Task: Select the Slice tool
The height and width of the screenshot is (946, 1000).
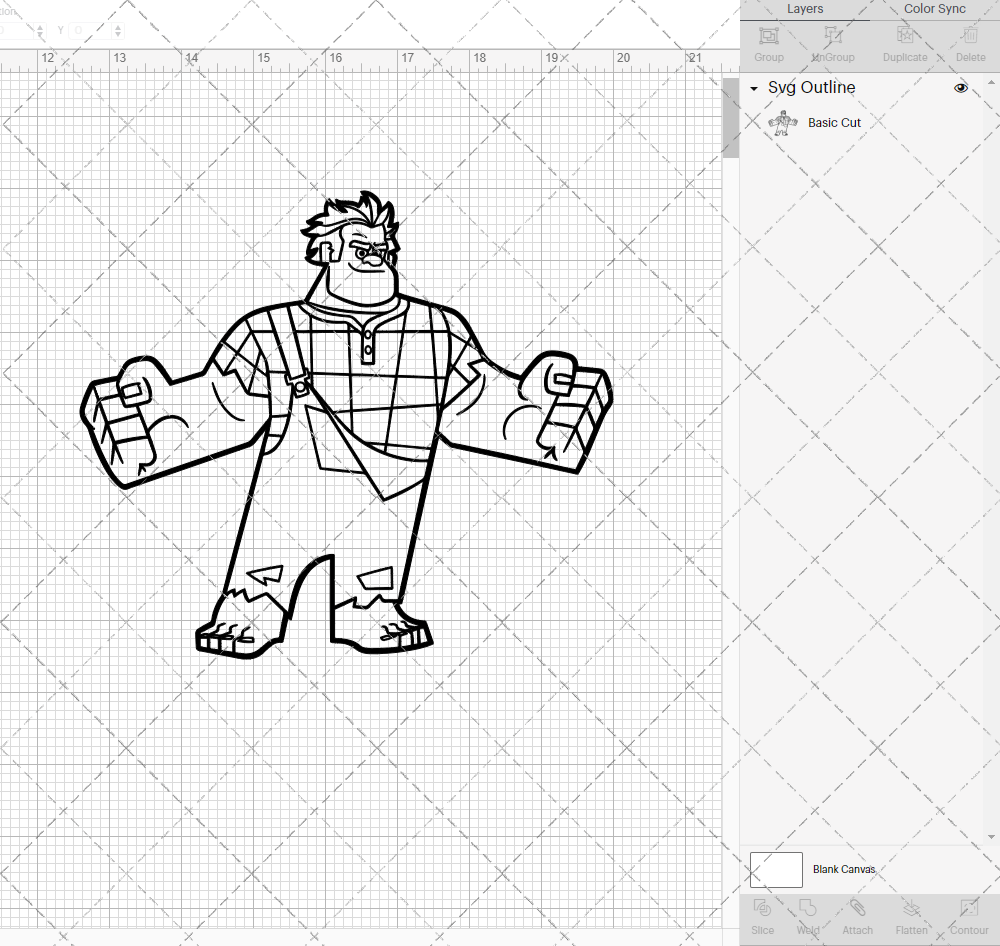Action: (x=762, y=915)
